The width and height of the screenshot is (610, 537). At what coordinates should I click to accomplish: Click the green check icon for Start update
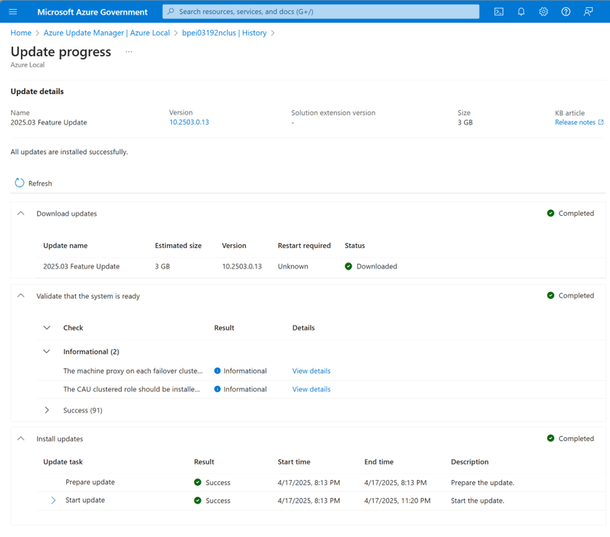tap(198, 500)
